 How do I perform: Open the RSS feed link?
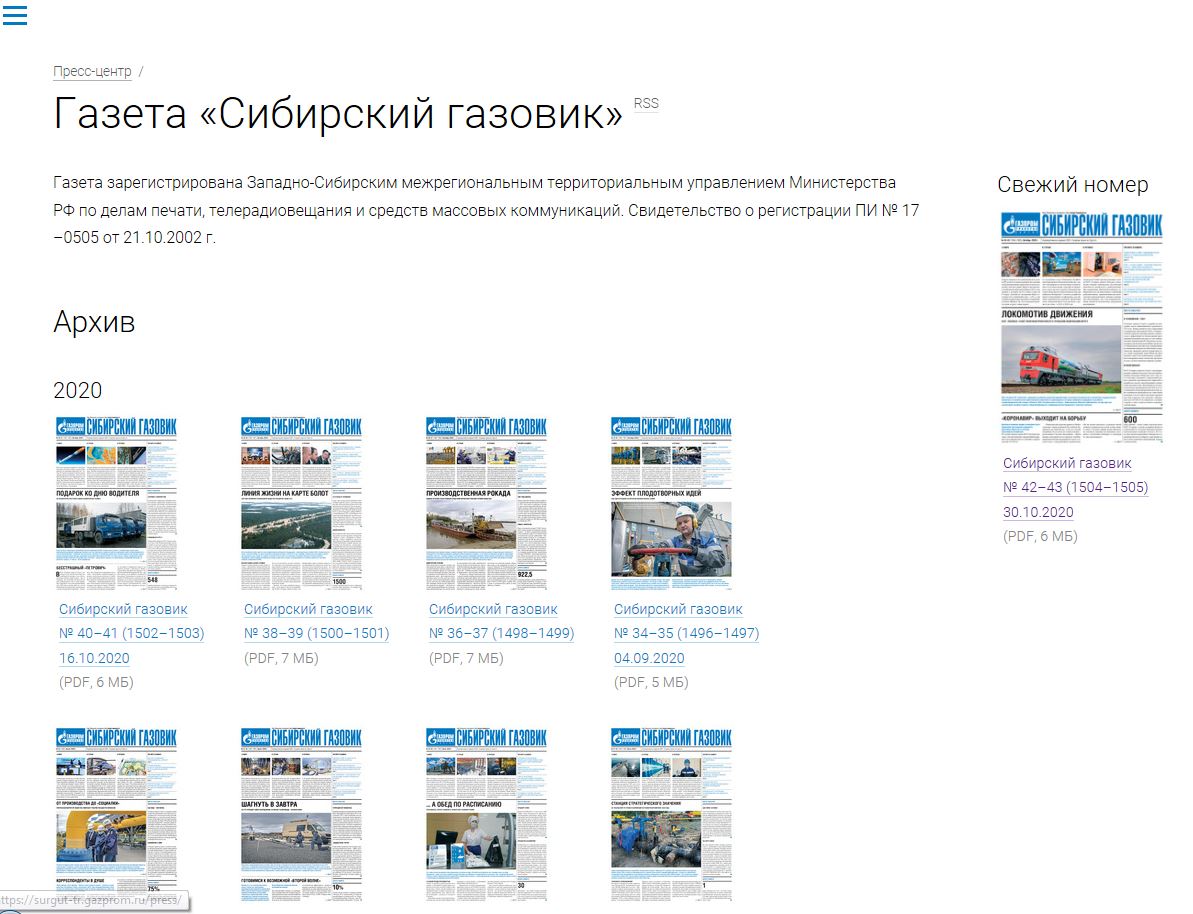[x=646, y=103]
